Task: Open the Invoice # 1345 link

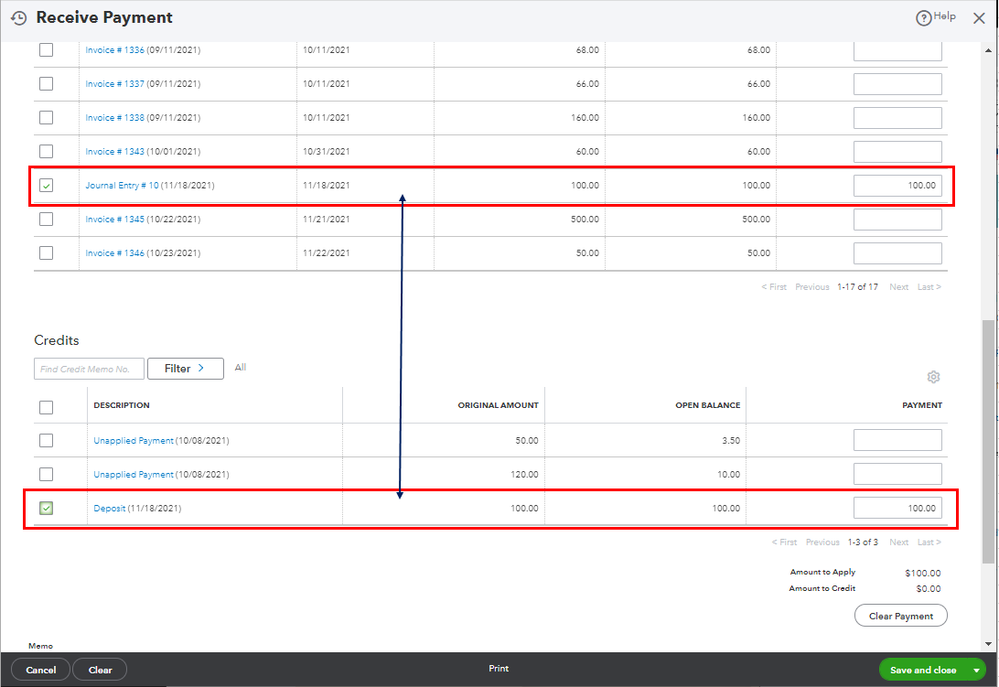Action: (x=115, y=219)
